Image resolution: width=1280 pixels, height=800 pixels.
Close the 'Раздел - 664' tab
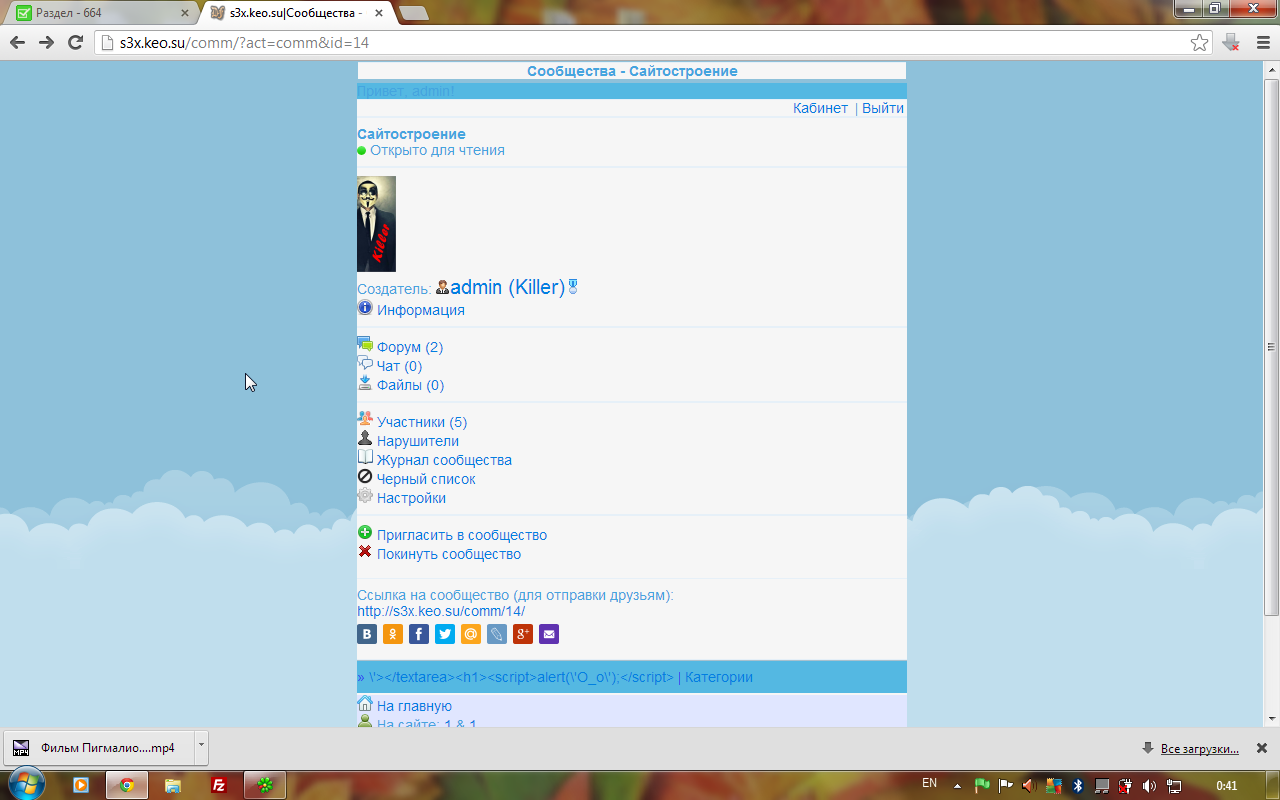184,13
